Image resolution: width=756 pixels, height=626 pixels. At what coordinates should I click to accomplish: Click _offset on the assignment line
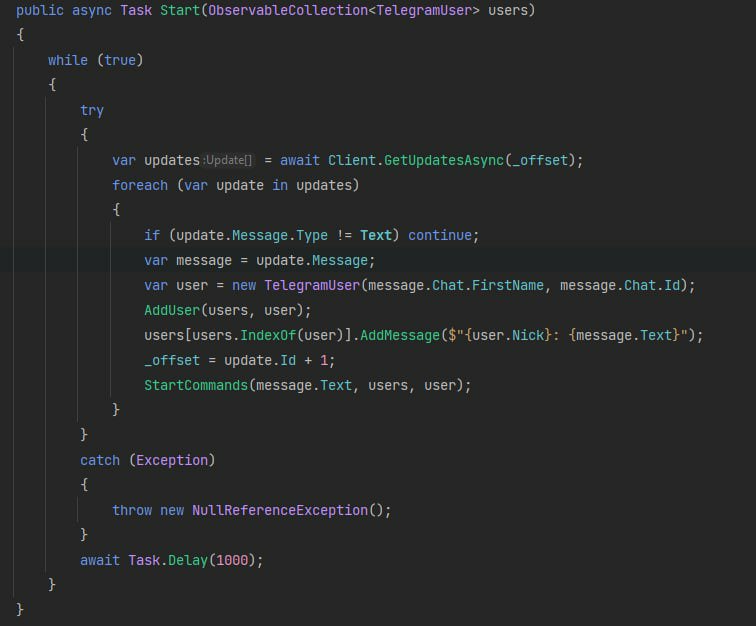[x=172, y=360]
